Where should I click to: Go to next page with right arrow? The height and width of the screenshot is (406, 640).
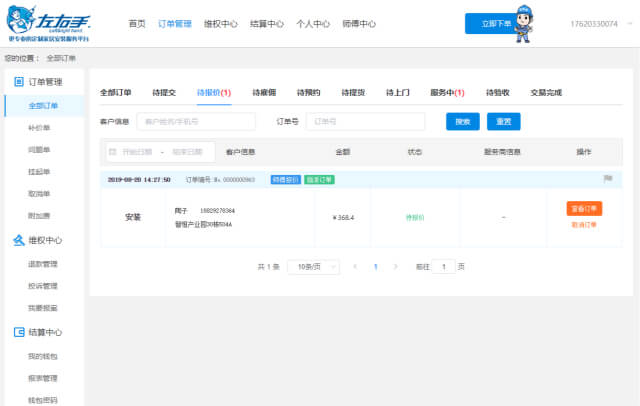click(x=396, y=267)
